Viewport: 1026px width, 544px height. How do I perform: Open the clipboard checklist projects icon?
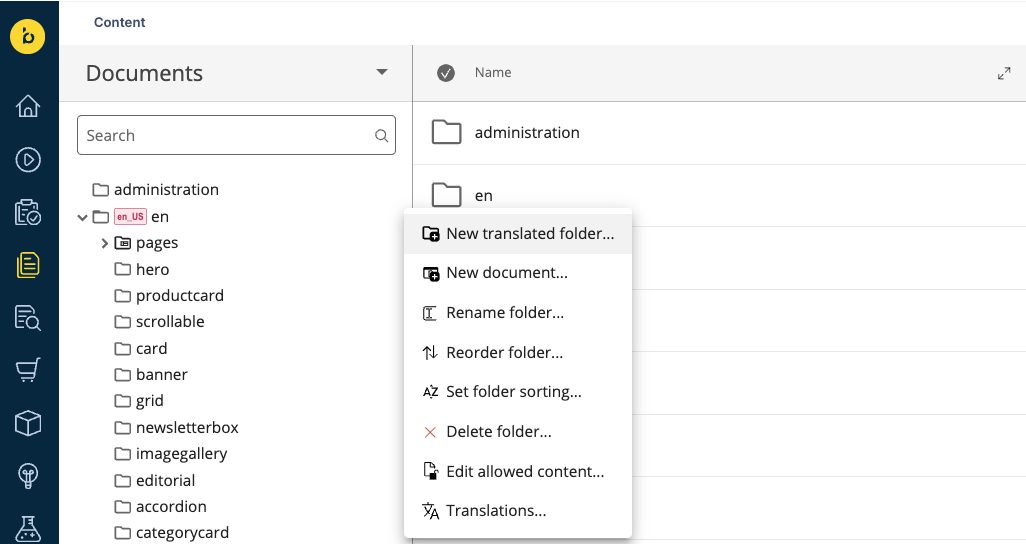(27, 212)
